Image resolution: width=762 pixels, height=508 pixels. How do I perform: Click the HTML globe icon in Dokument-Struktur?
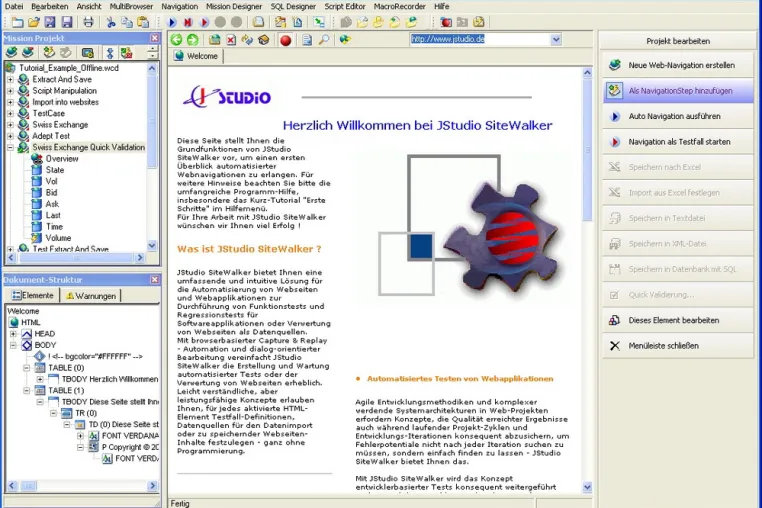click(x=14, y=322)
